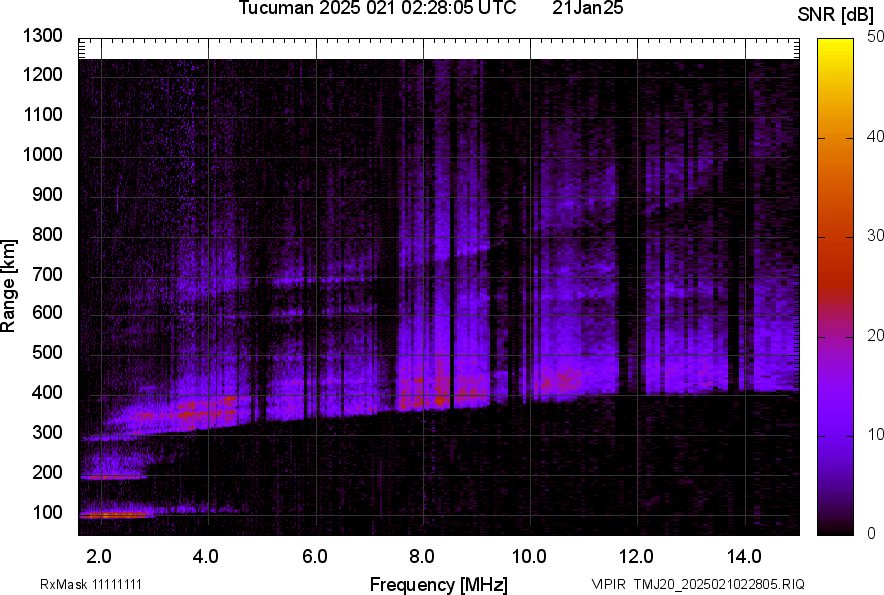This screenshot has width=884, height=595.
Task: Click the echo trace near 200 km at 2 MHz
Action: point(113,477)
